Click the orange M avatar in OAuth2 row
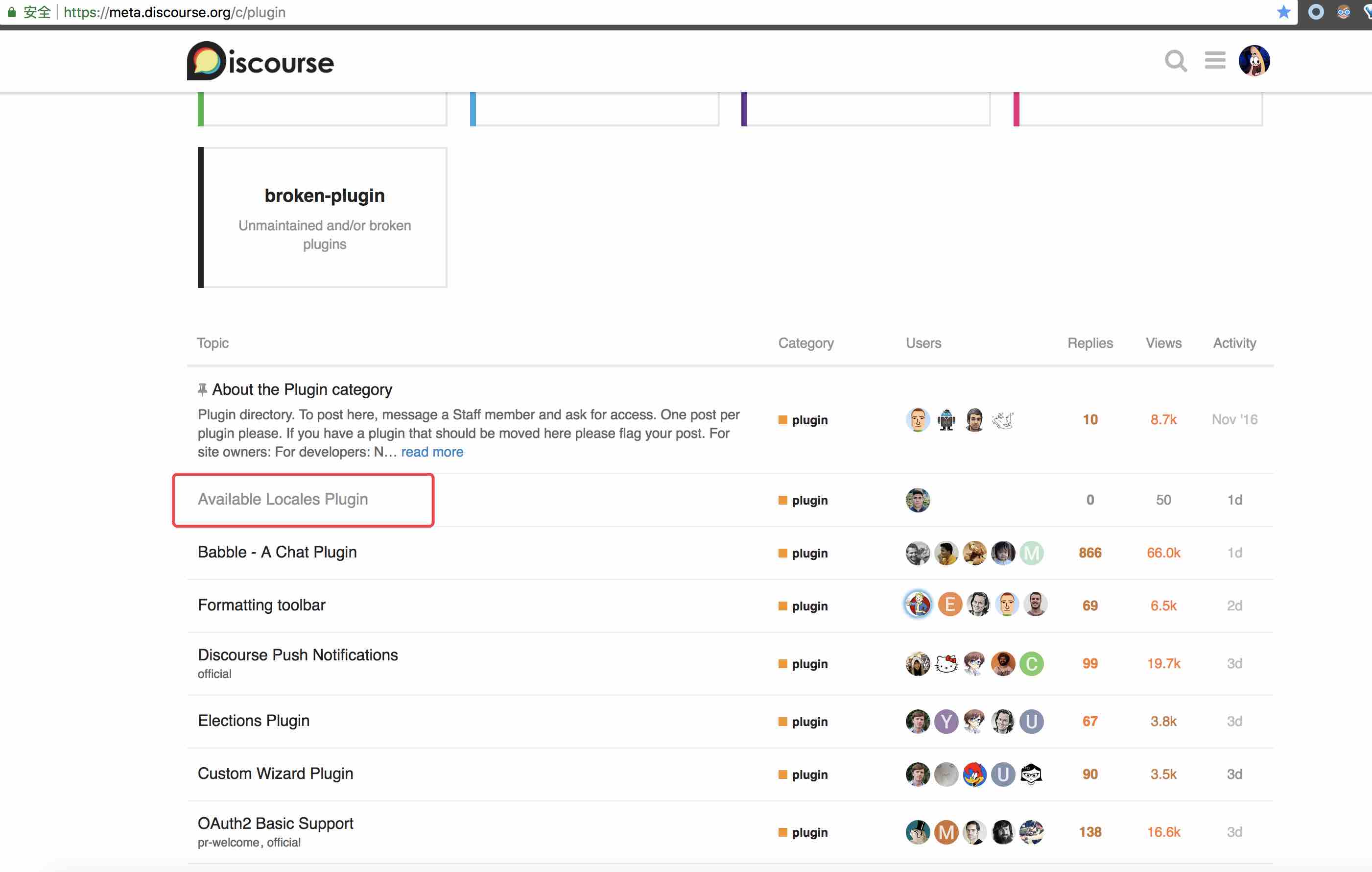The image size is (1372, 872). coord(946,831)
